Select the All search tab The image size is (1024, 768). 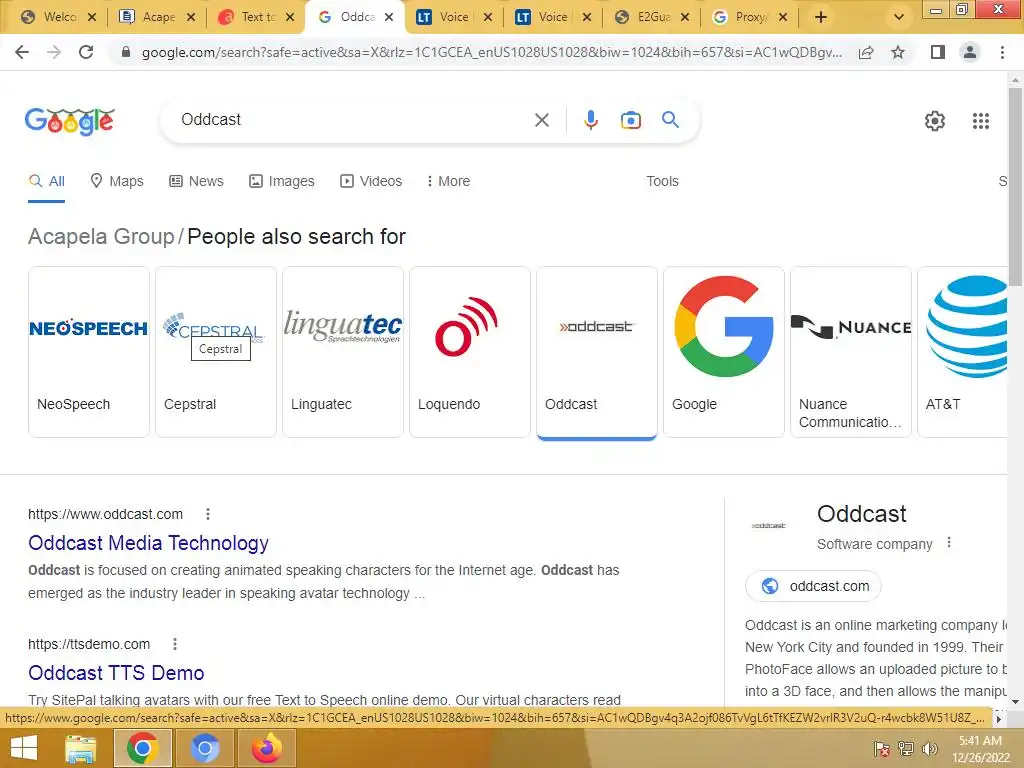coord(46,181)
